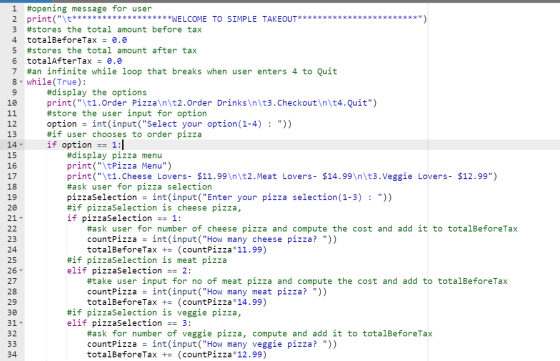Image resolution: width=560 pixels, height=361 pixels.
Task: Click the 'if option == 1:' line
Action: (x=84, y=145)
